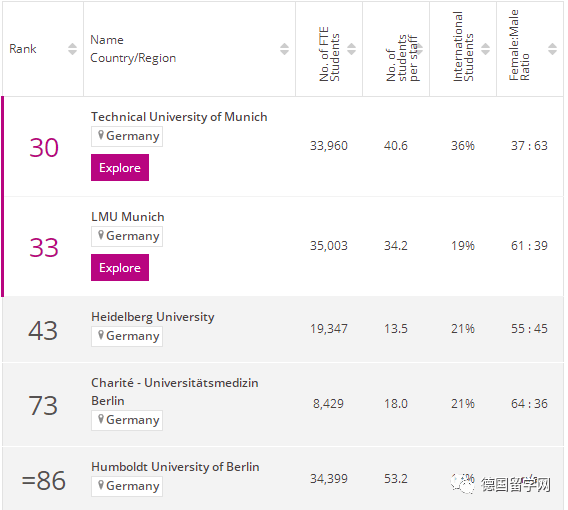Click location pin icon in Heidelberg's Germany tag

point(101,335)
